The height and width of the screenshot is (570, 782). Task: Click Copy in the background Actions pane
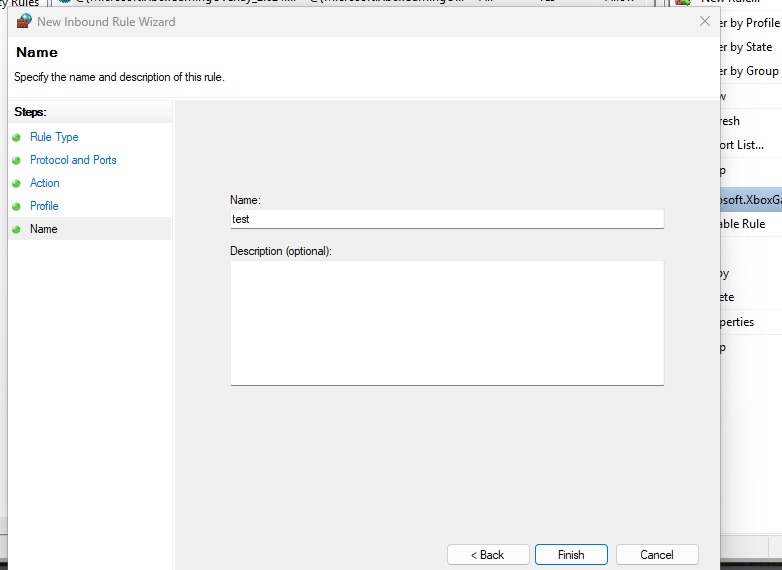coord(725,273)
